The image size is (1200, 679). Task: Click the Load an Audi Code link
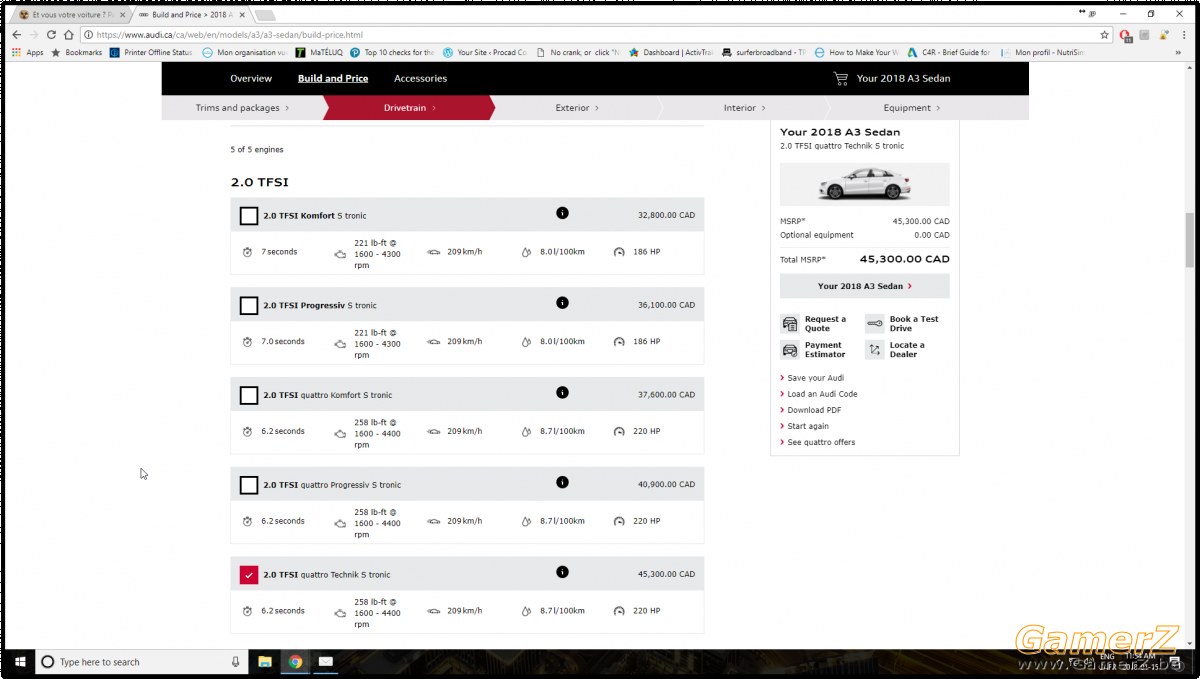coord(822,394)
